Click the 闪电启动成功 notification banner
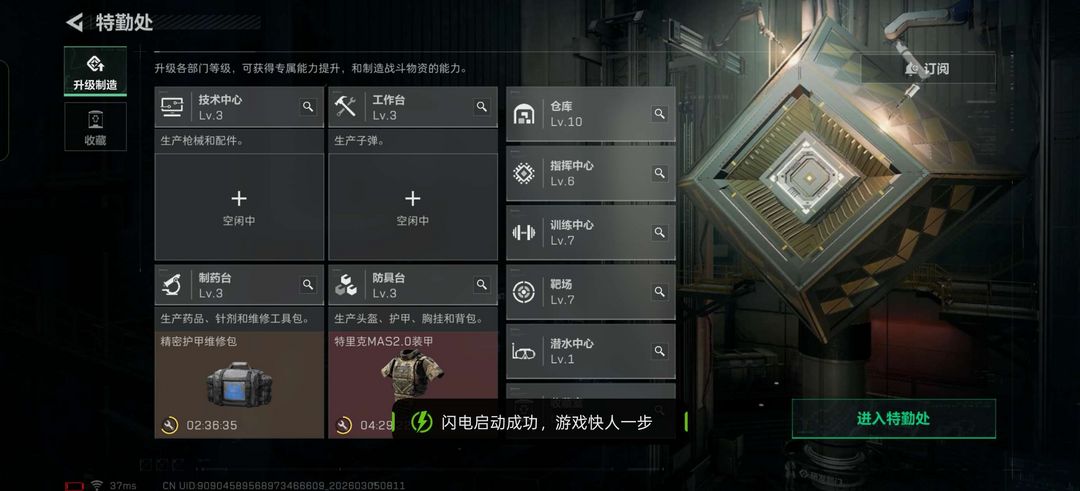 pos(539,422)
